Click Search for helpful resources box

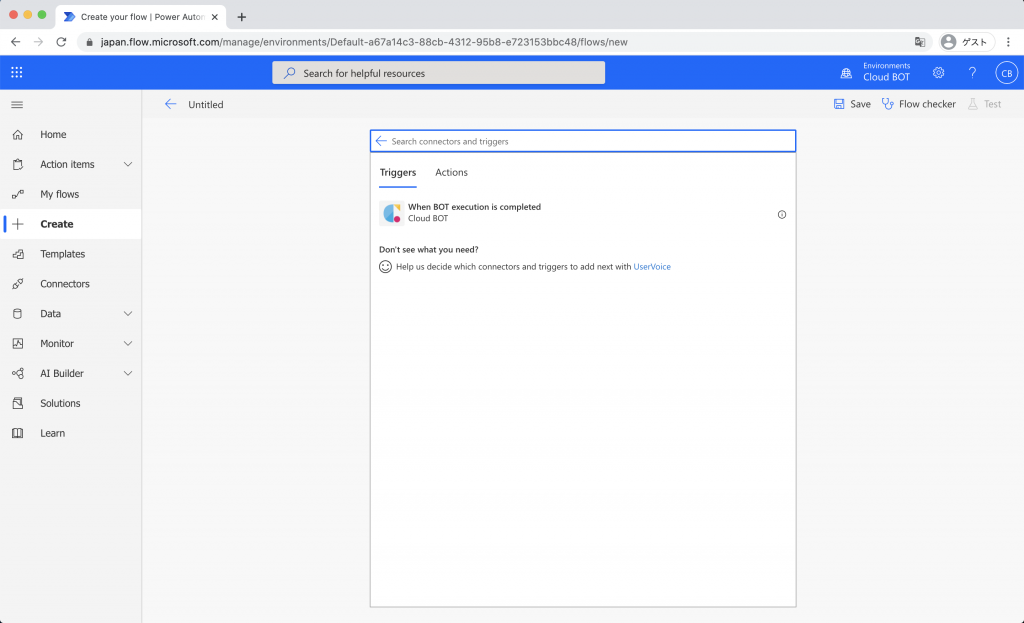(x=438, y=72)
